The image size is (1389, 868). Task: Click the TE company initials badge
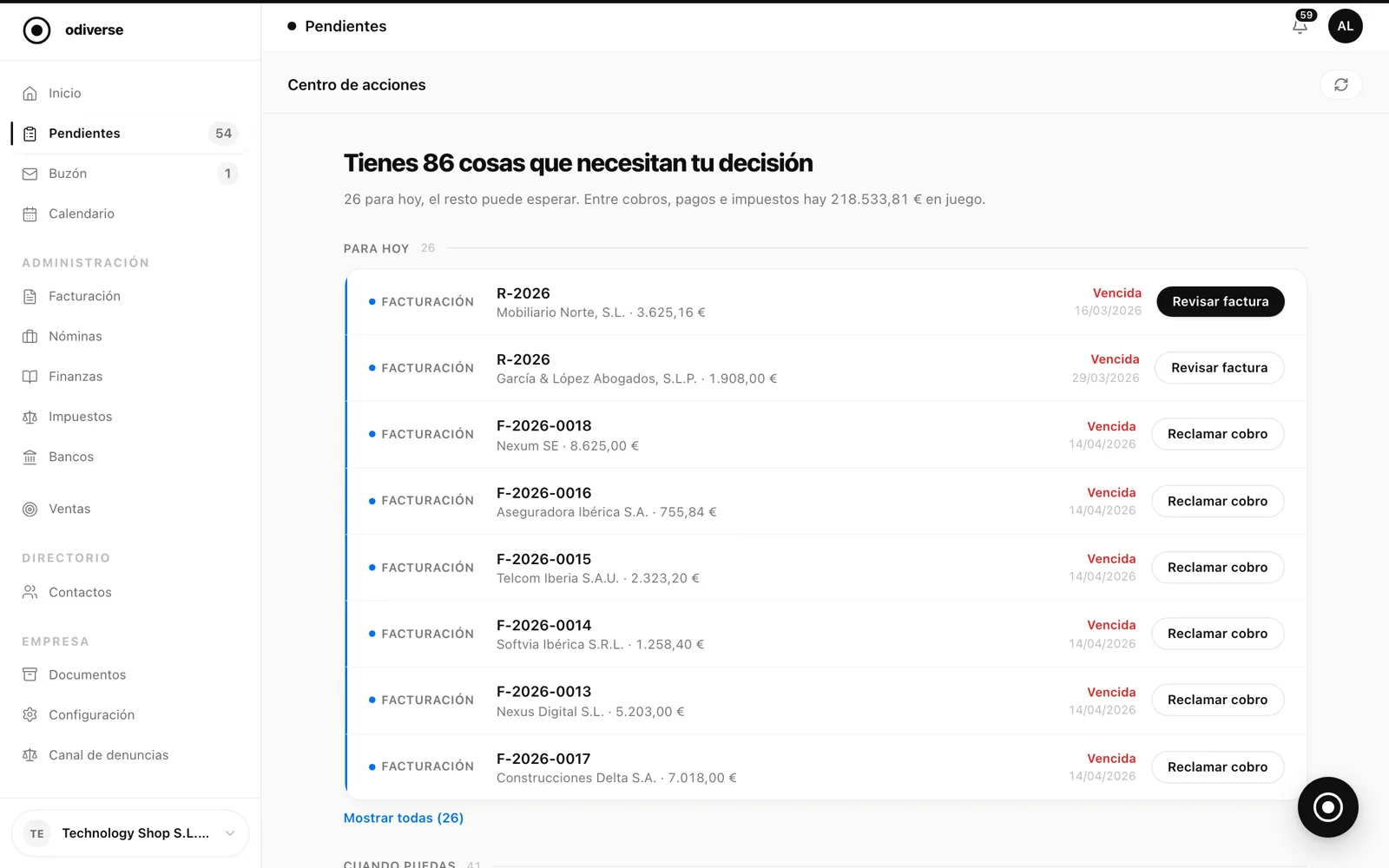[36, 833]
